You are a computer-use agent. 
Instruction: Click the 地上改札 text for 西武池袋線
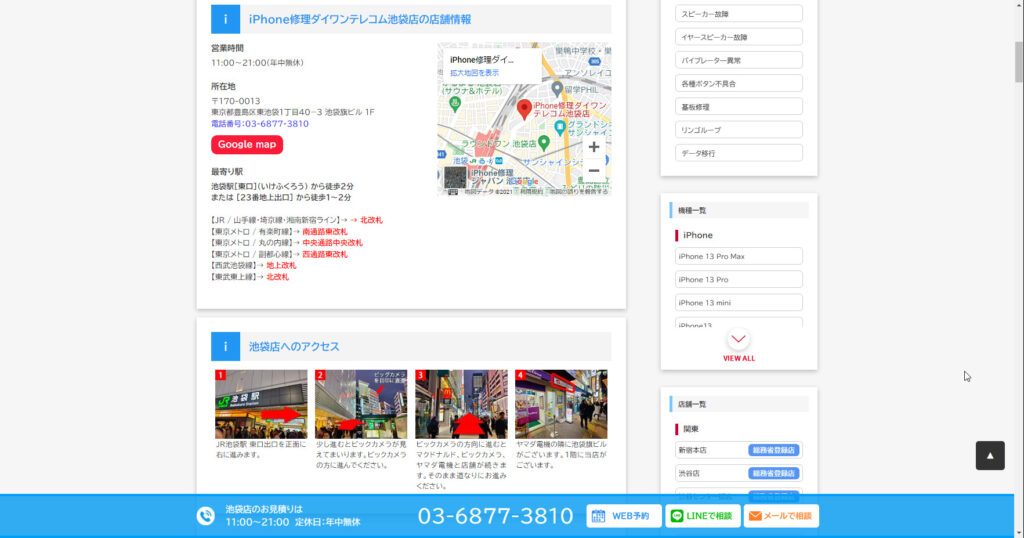281,266
